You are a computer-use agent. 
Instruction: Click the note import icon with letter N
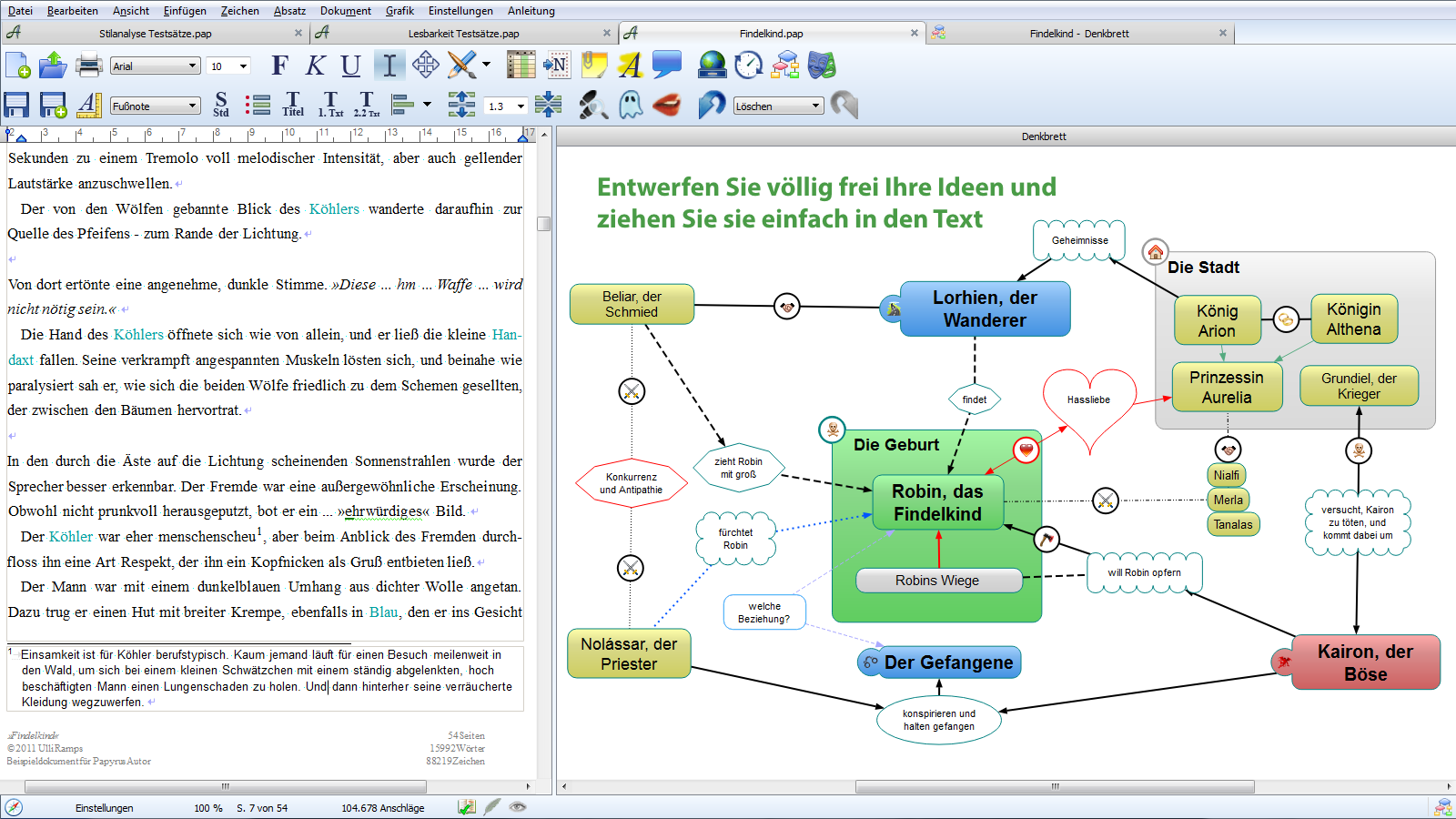click(x=556, y=66)
